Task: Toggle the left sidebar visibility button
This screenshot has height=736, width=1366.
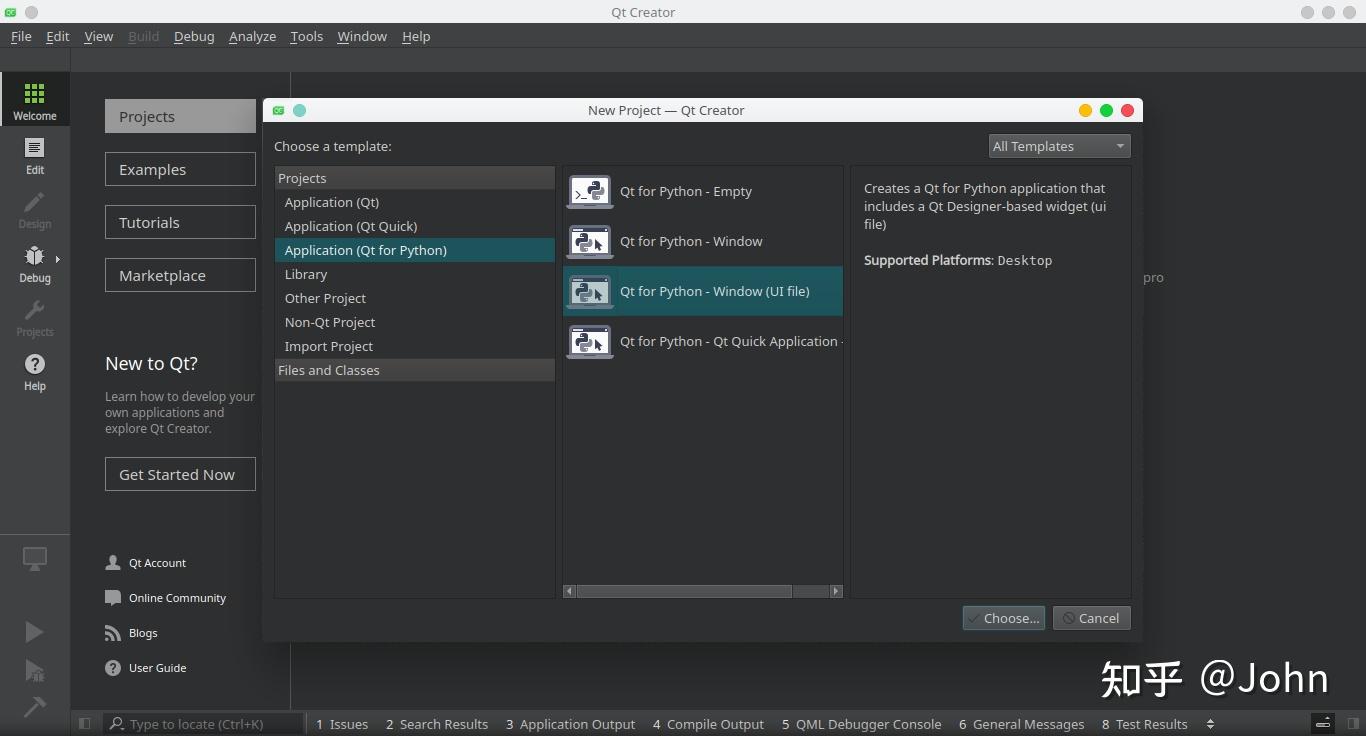Action: 85,724
